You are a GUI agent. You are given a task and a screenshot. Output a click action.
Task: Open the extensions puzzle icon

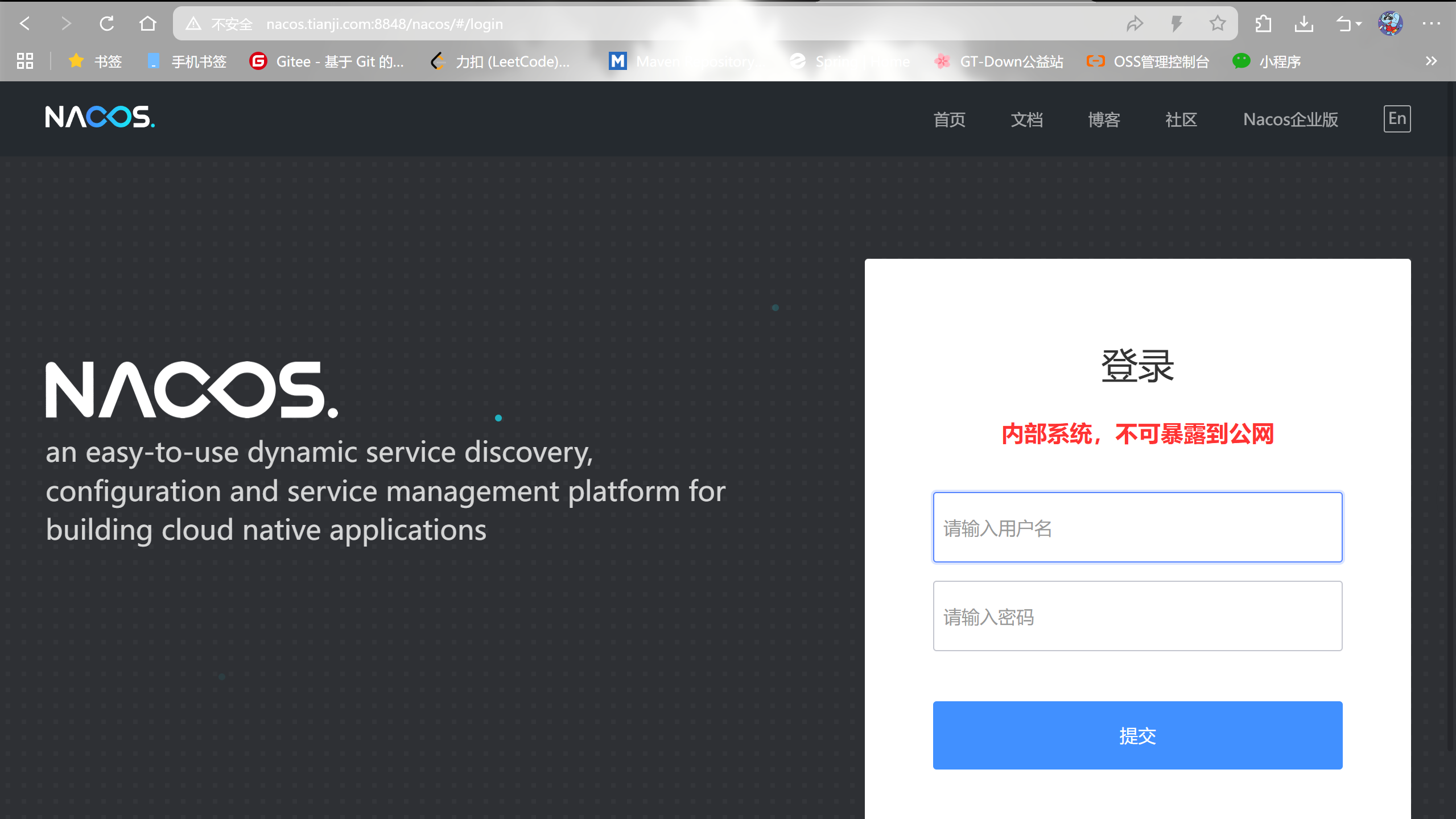[1263, 24]
